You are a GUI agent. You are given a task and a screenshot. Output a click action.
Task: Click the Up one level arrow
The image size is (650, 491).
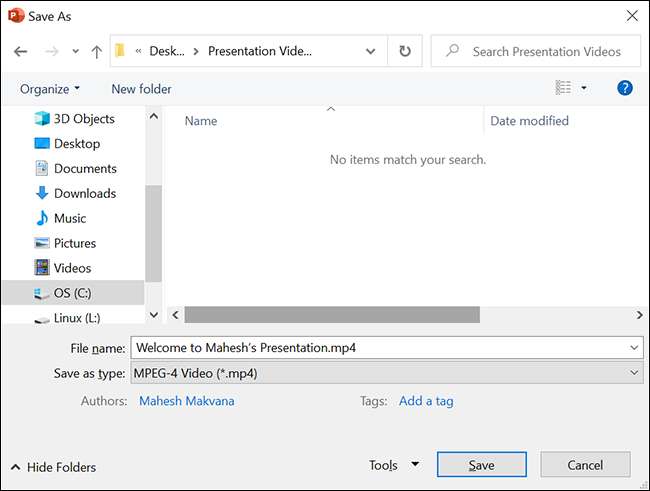[x=96, y=51]
